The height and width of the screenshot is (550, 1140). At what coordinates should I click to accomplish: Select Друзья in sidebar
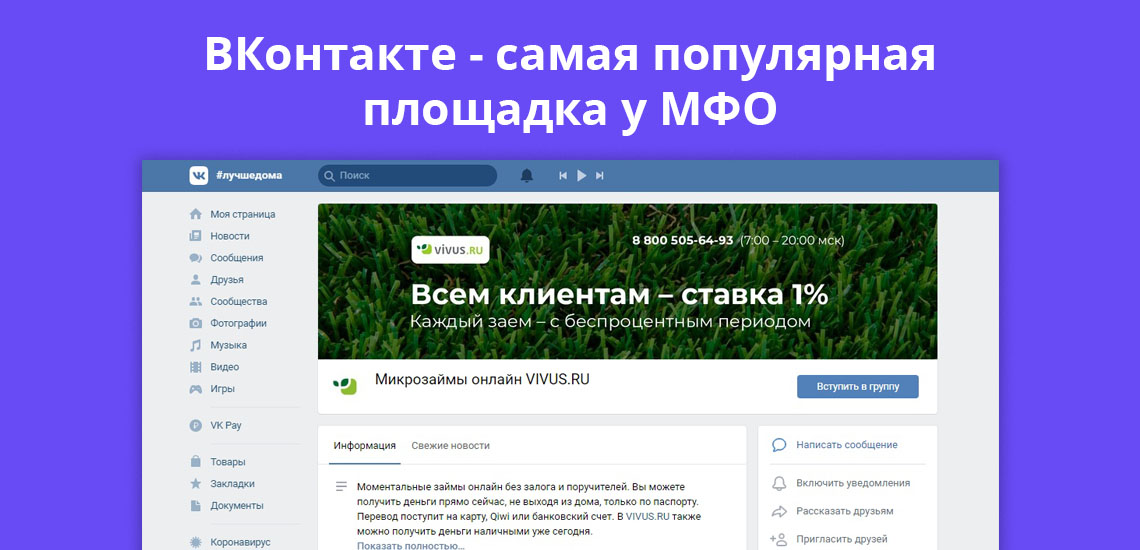227,279
